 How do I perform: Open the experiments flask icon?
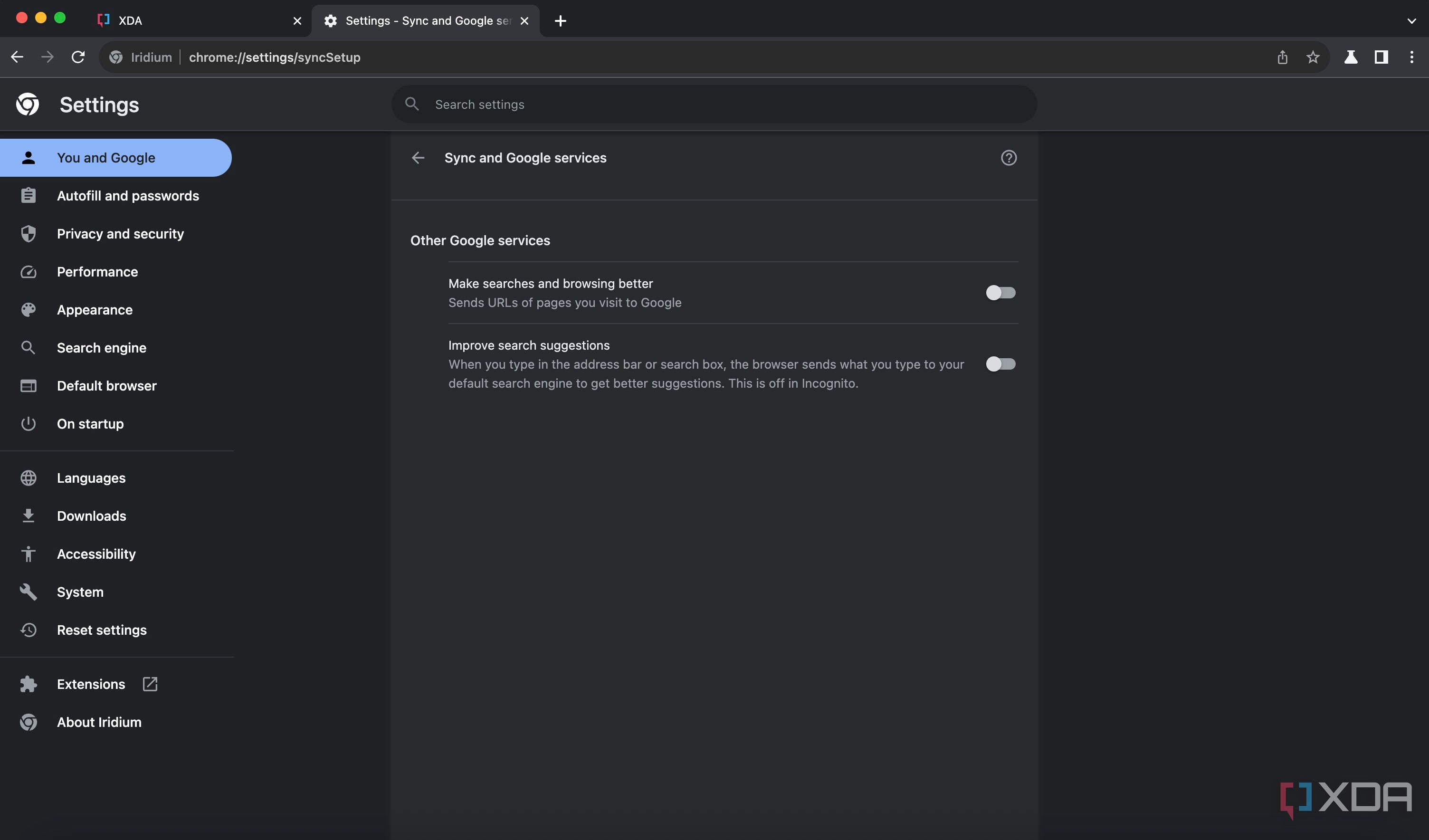click(1351, 57)
